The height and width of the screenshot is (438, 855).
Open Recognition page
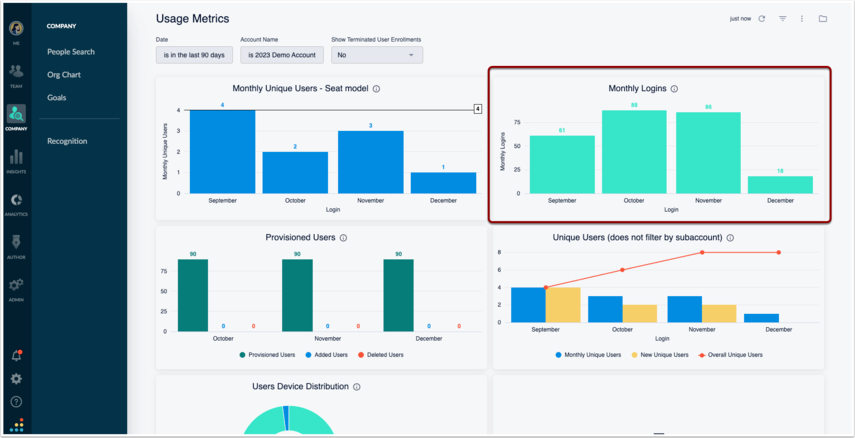(67, 141)
